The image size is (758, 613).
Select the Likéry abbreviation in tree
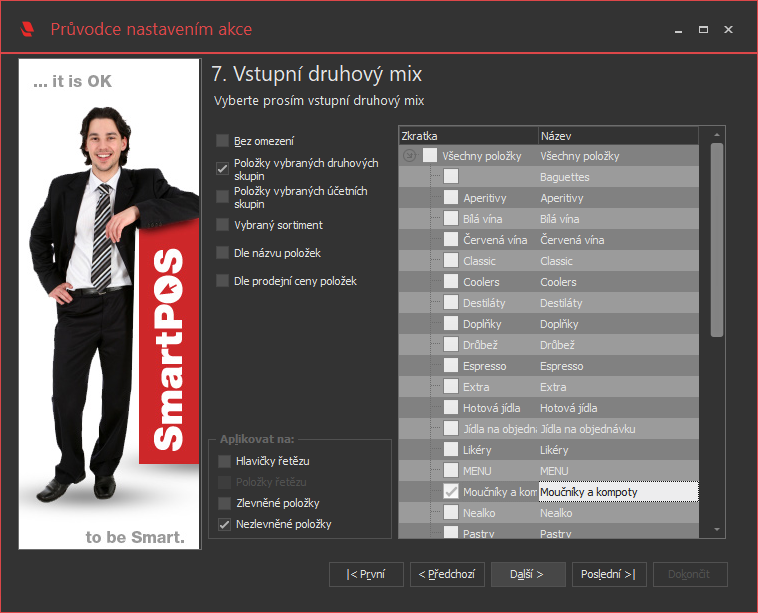[477, 450]
